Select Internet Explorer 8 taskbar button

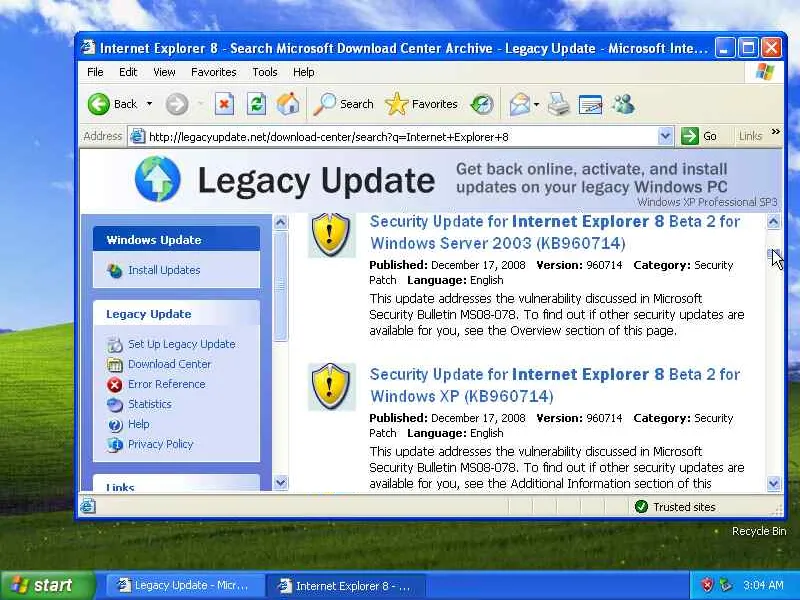(345, 586)
